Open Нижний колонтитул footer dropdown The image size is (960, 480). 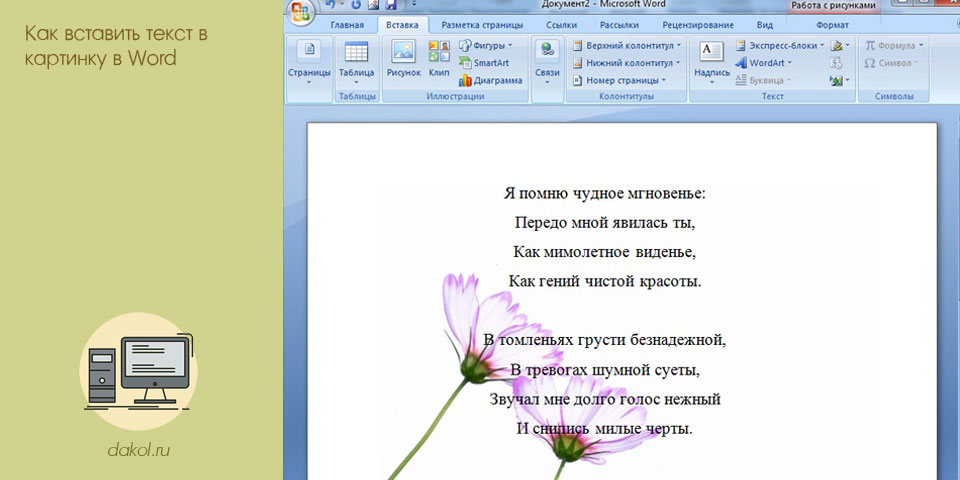coord(626,63)
